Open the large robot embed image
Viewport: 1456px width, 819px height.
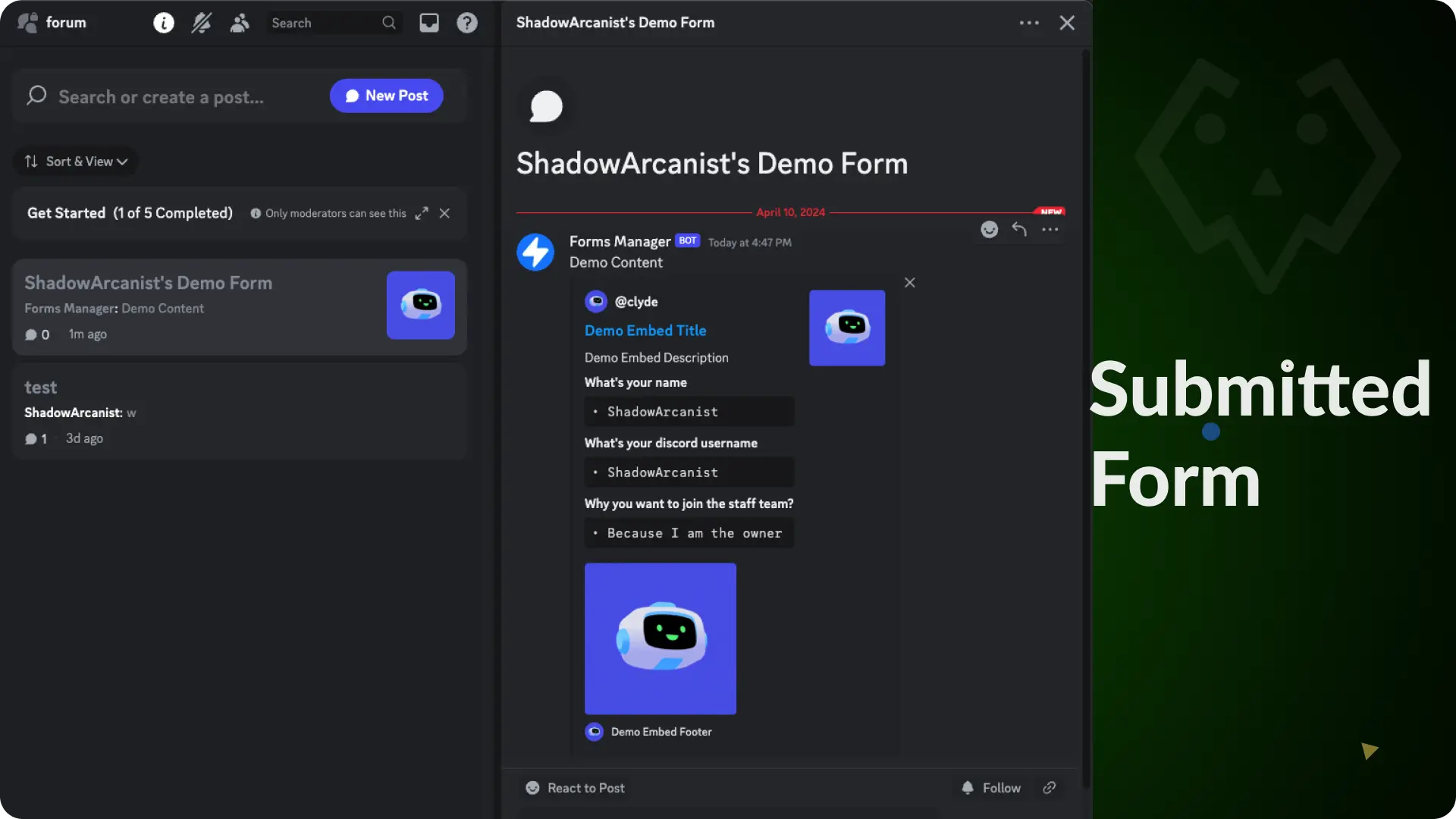pos(661,638)
